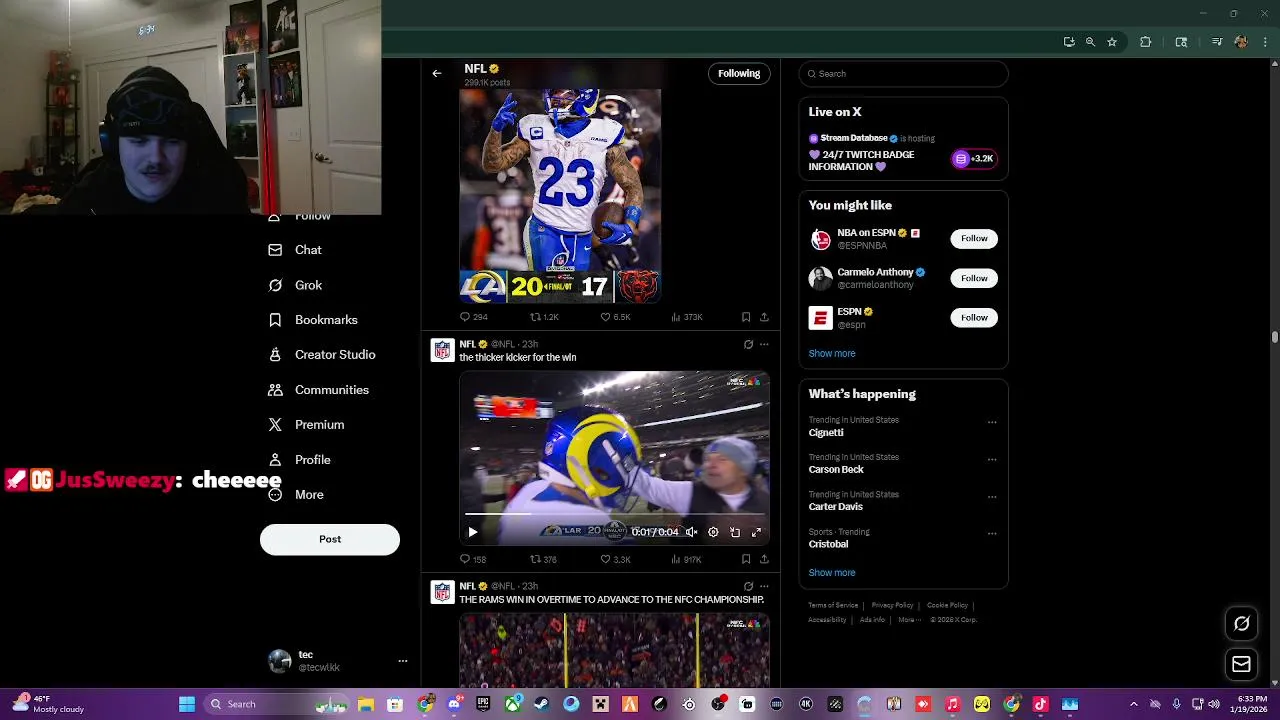Open options for Cignetti trend

tap(992, 422)
